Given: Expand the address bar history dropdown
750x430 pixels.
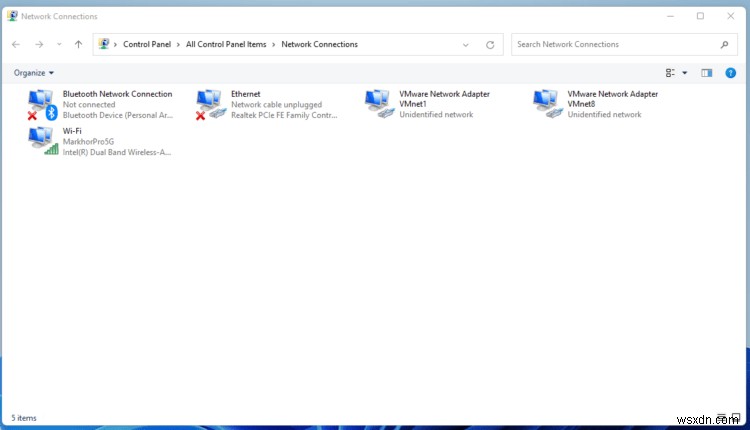Looking at the screenshot, I should [x=466, y=45].
